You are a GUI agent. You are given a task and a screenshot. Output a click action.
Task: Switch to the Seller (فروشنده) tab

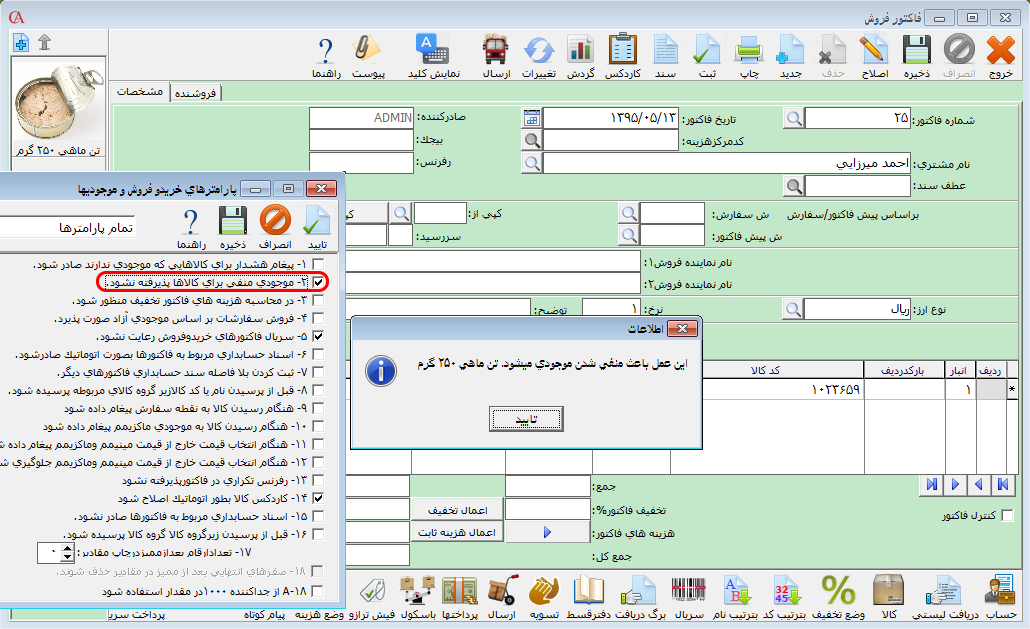[x=197, y=93]
